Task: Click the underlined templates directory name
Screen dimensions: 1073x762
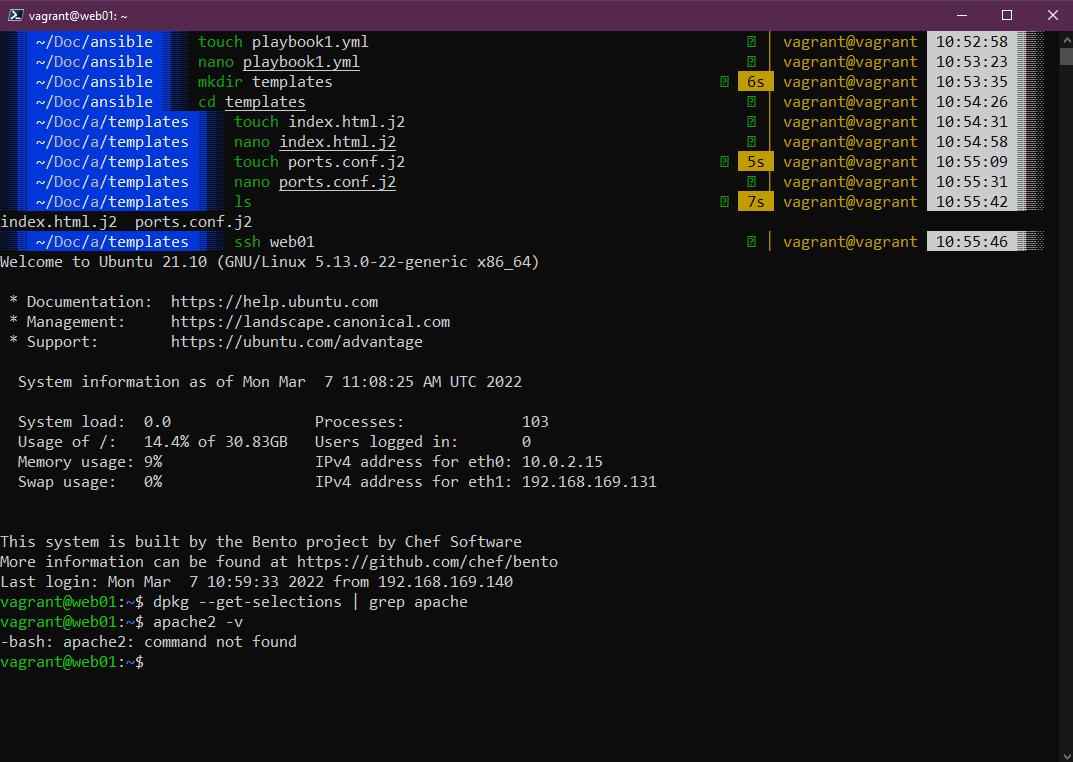Action: [x=267, y=101]
